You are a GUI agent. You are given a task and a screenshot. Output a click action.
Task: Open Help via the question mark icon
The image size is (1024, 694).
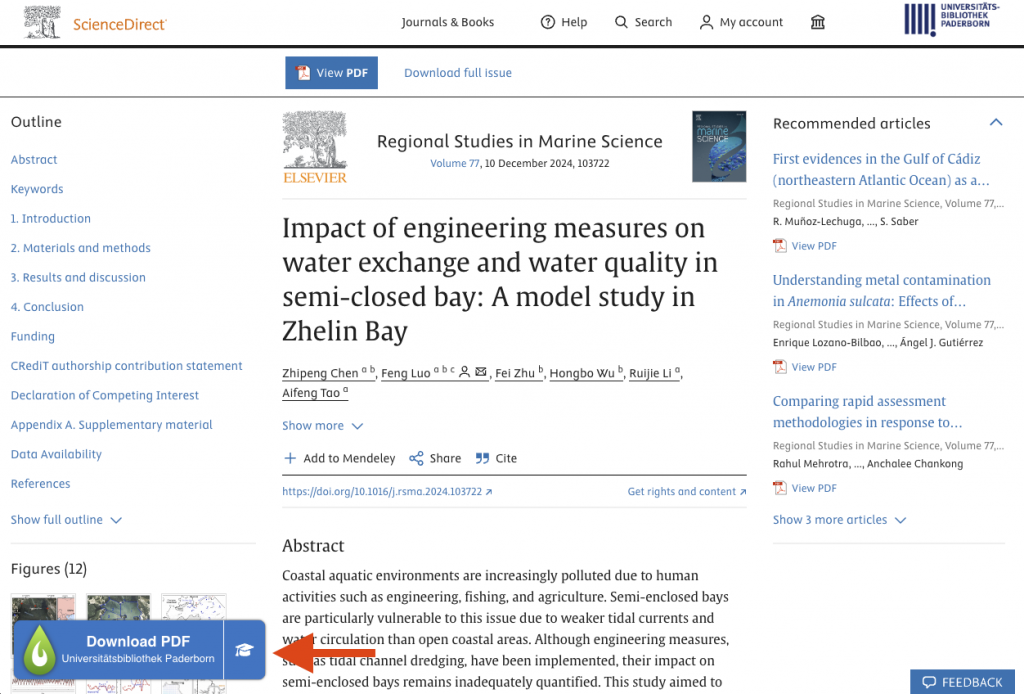(x=547, y=22)
